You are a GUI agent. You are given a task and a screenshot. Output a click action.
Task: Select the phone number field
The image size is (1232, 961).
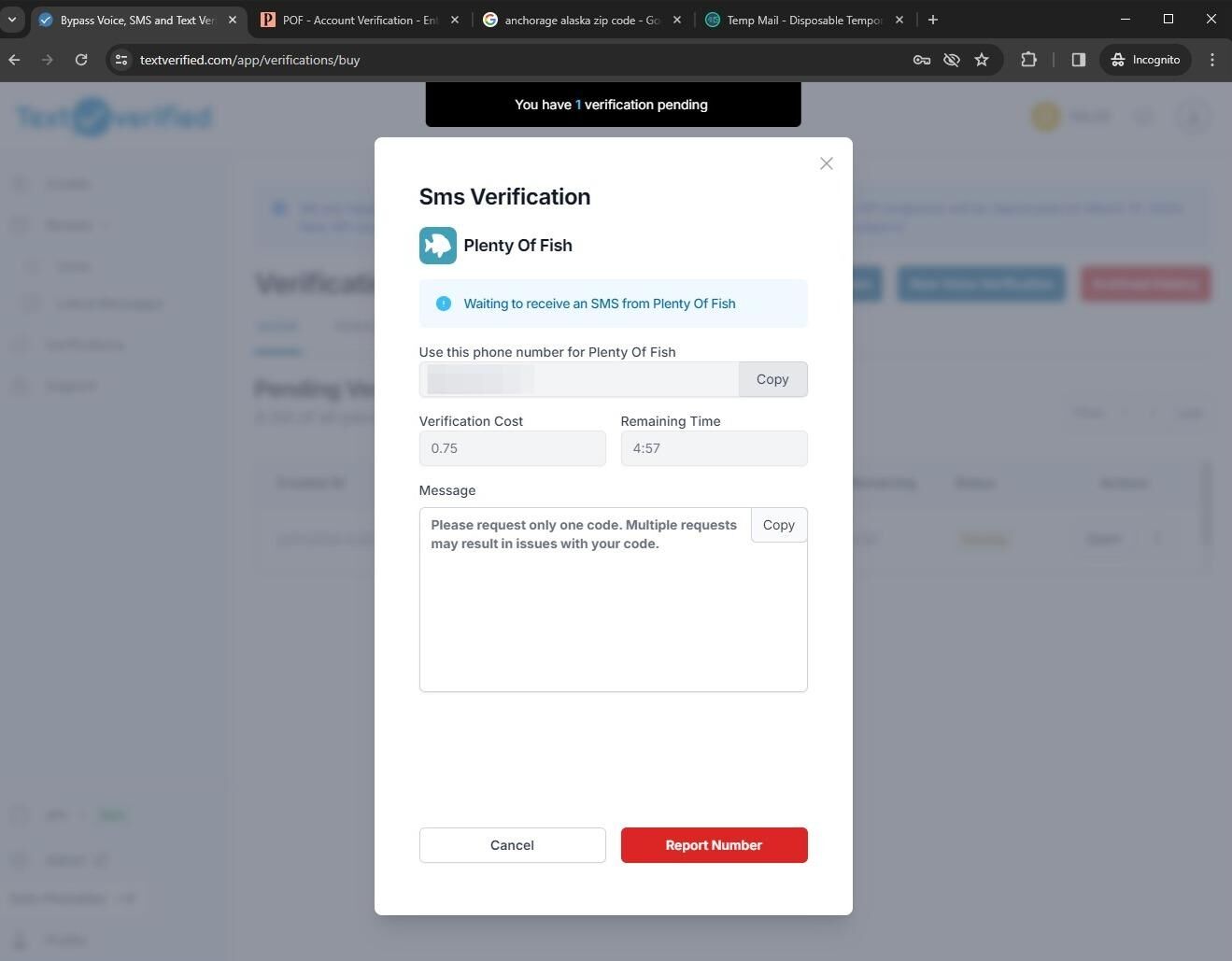pos(579,379)
